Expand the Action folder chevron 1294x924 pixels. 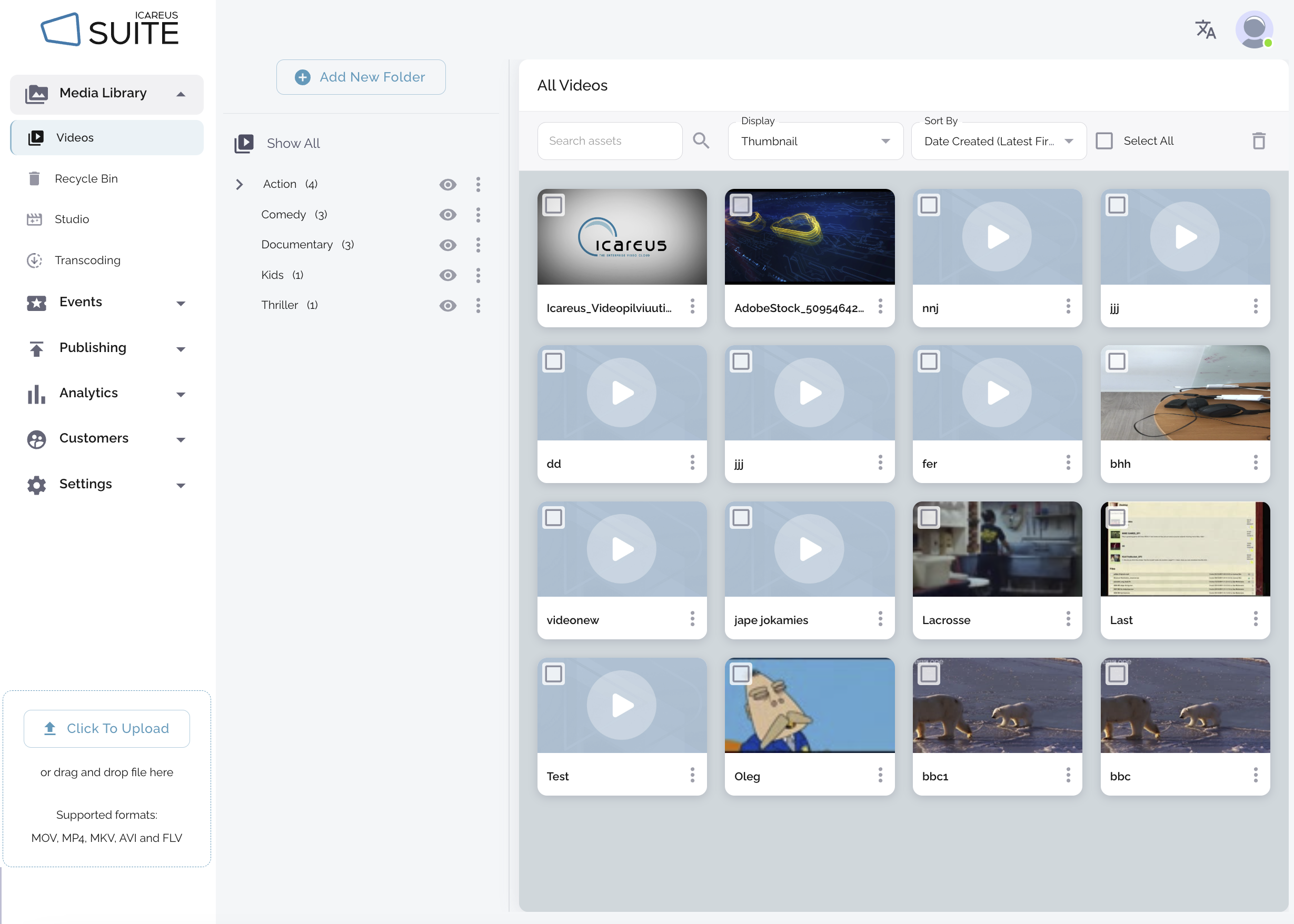pos(240,184)
